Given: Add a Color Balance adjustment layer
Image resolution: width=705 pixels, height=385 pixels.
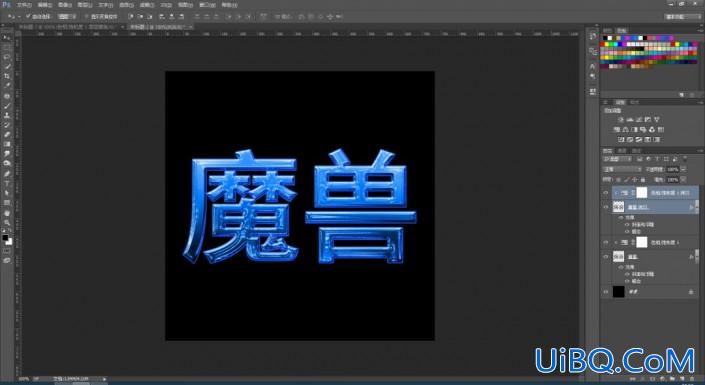Looking at the screenshot, I should [626, 130].
